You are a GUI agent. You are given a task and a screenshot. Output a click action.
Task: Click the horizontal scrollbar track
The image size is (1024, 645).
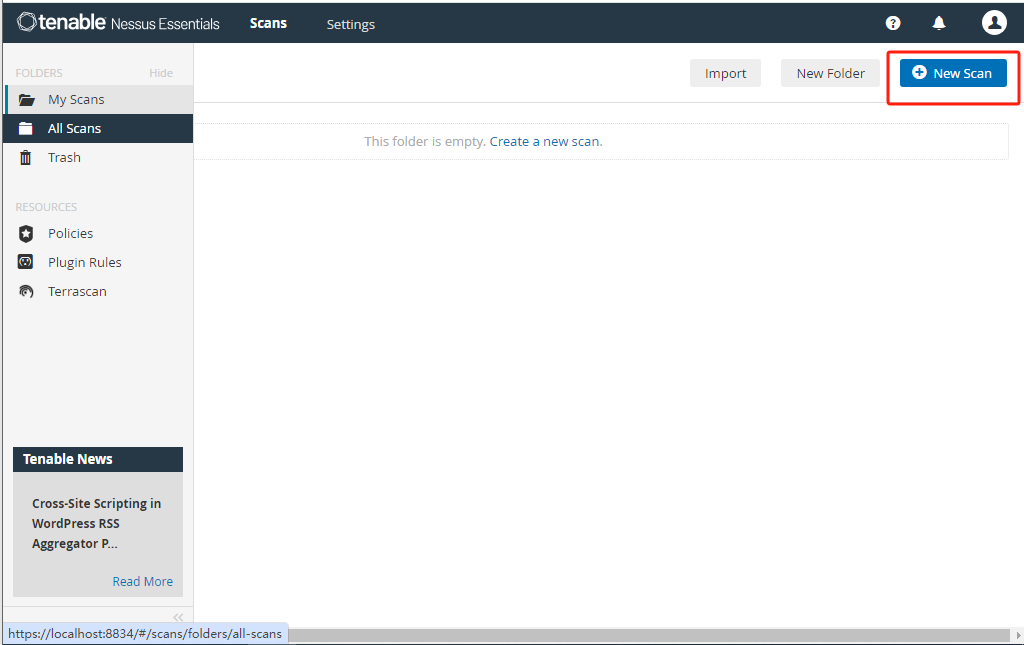(x=649, y=635)
